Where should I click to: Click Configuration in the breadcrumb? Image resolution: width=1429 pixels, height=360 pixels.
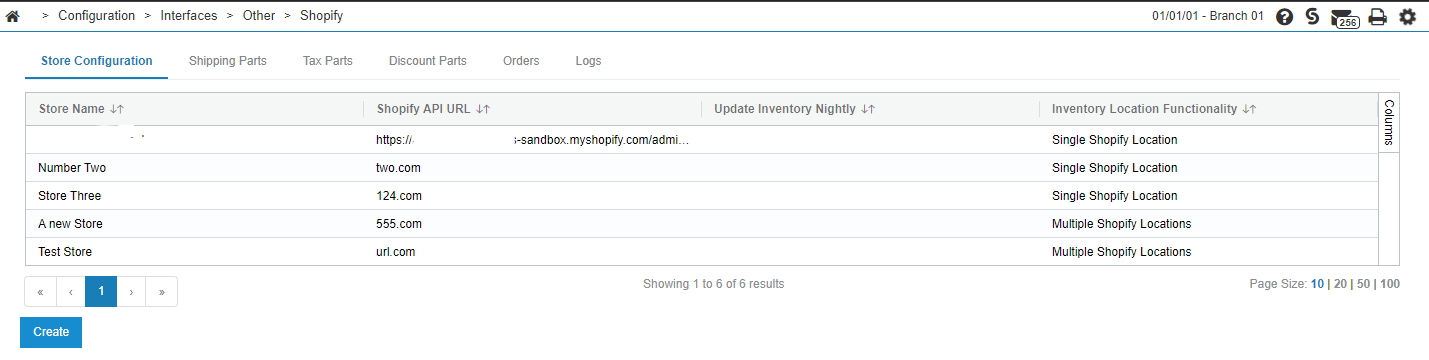point(97,16)
